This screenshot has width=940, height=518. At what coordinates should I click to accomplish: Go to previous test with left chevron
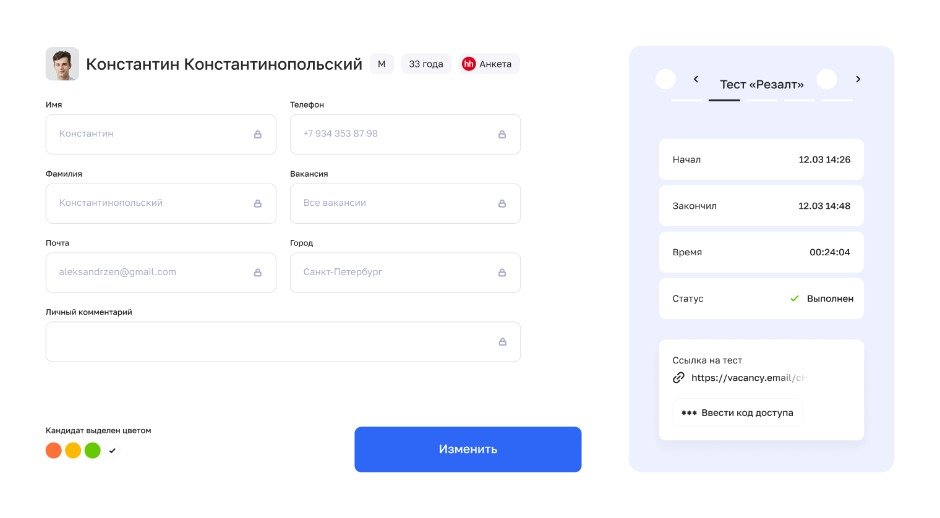696,79
